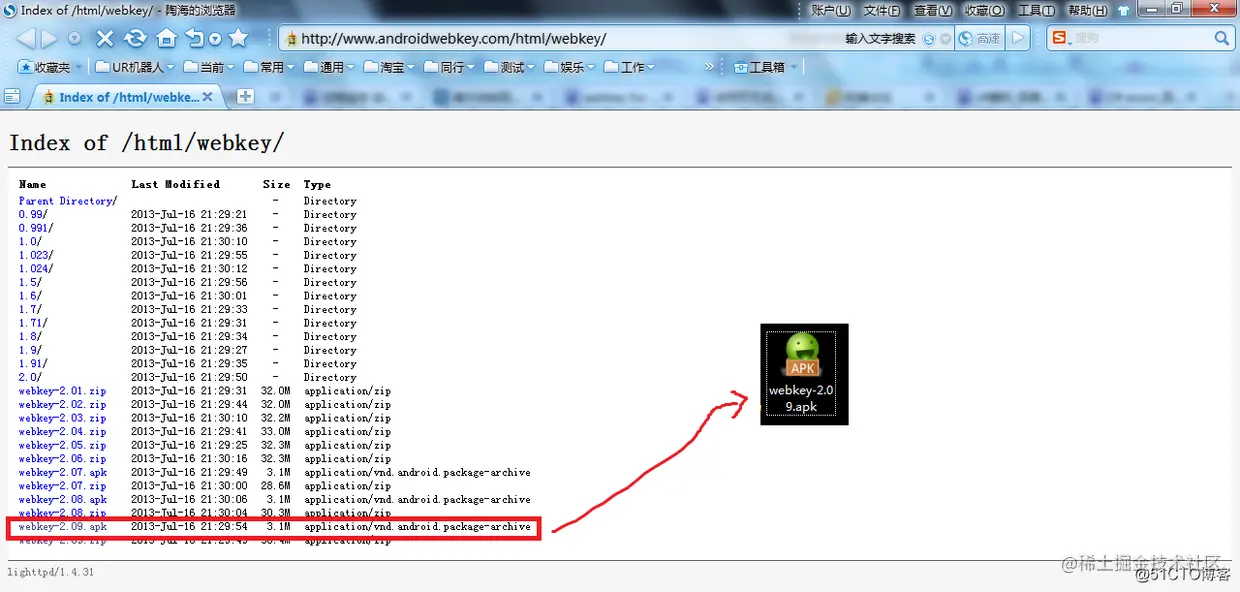This screenshot has height=592, width=1240.
Task: Click the '2013-Jul-16 21:30:16' date of webkey-2.06.zip
Action: point(189,459)
